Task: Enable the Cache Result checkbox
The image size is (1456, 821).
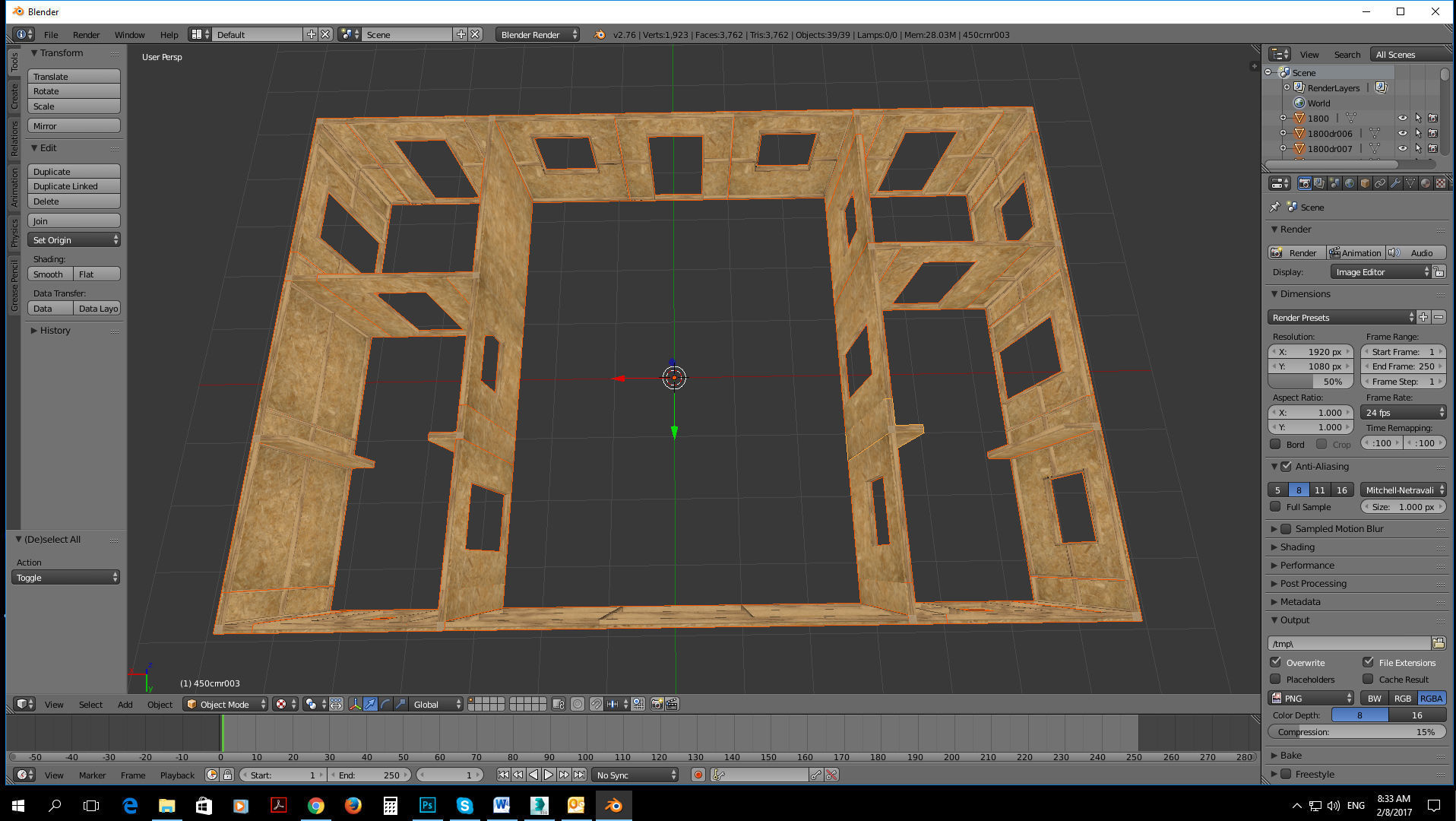Action: coord(1368,679)
